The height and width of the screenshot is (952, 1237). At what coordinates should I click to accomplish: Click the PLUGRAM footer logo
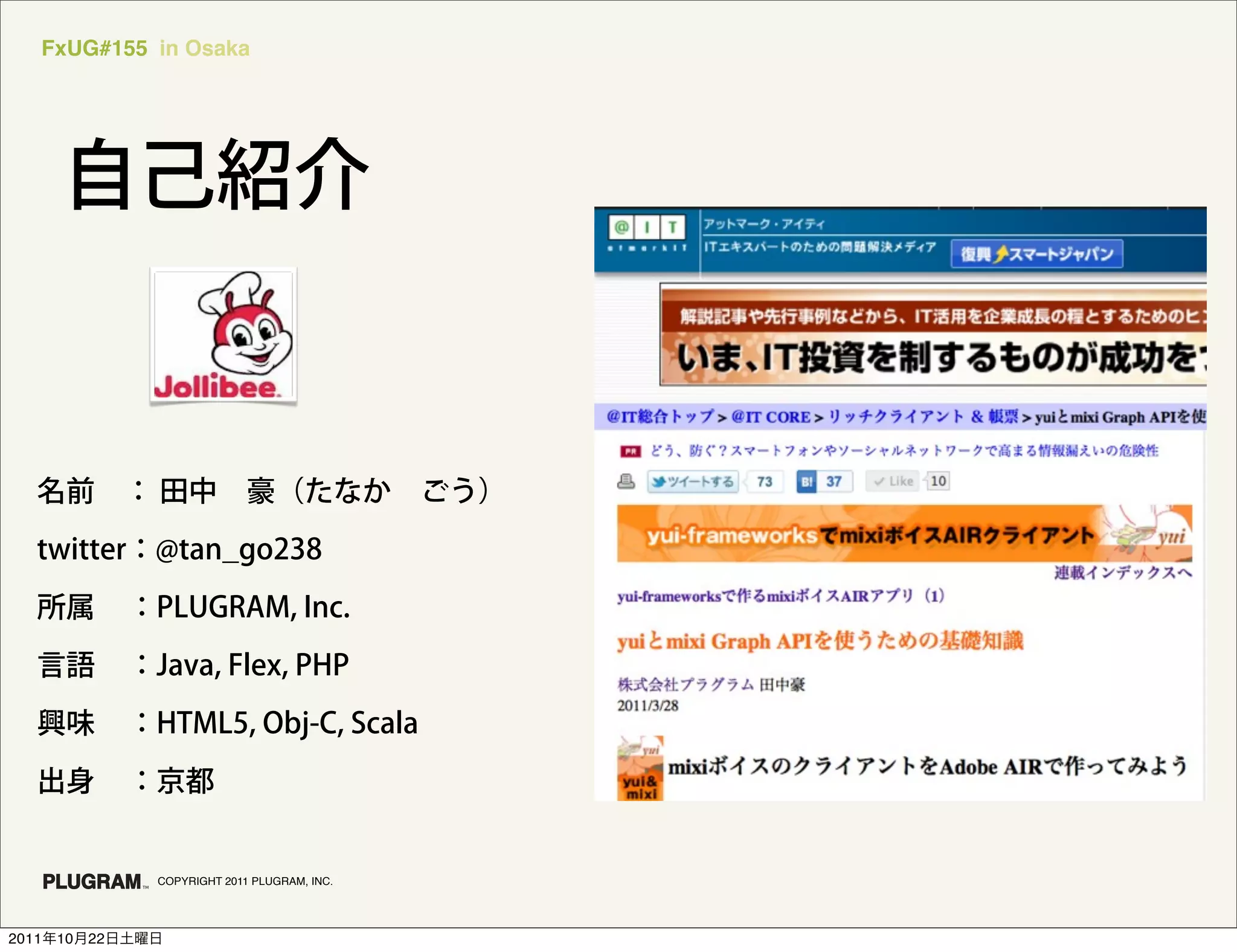pos(92,881)
